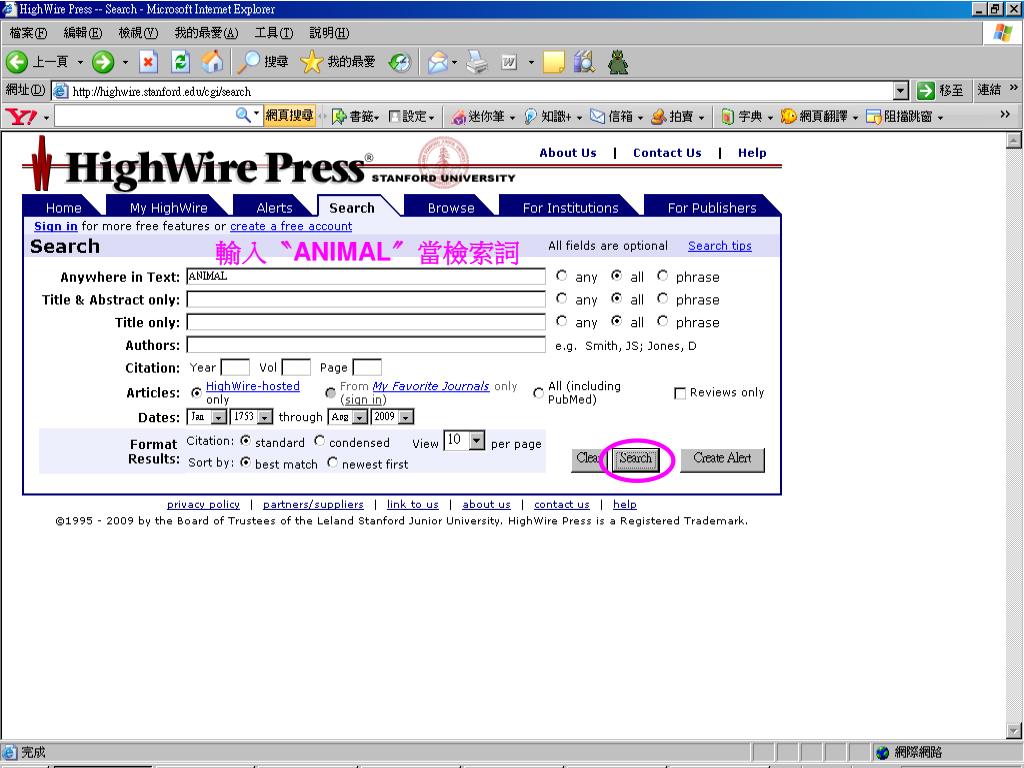Open the View per page dropdown

point(464,441)
